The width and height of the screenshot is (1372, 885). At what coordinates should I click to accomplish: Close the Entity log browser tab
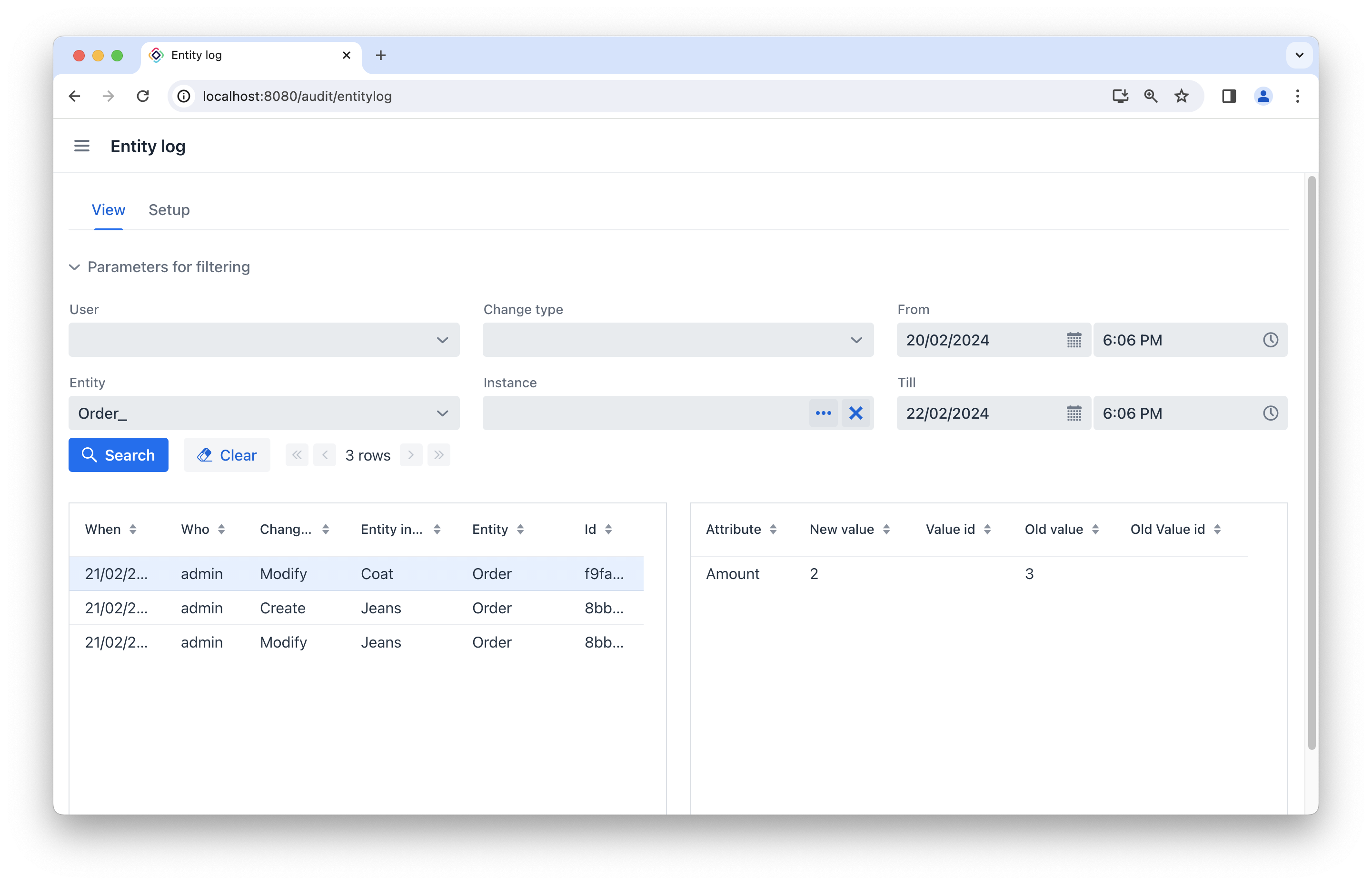(x=346, y=55)
